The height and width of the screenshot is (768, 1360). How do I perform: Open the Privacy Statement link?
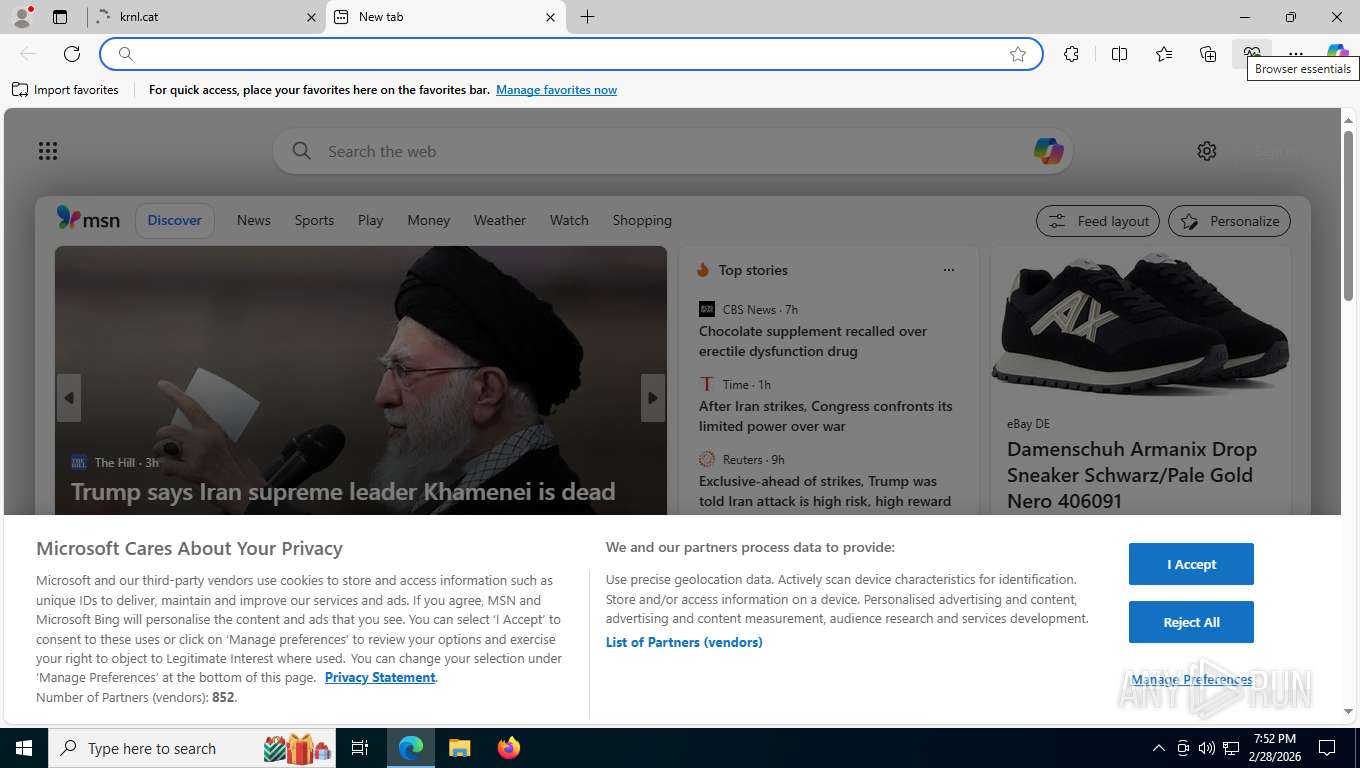380,677
